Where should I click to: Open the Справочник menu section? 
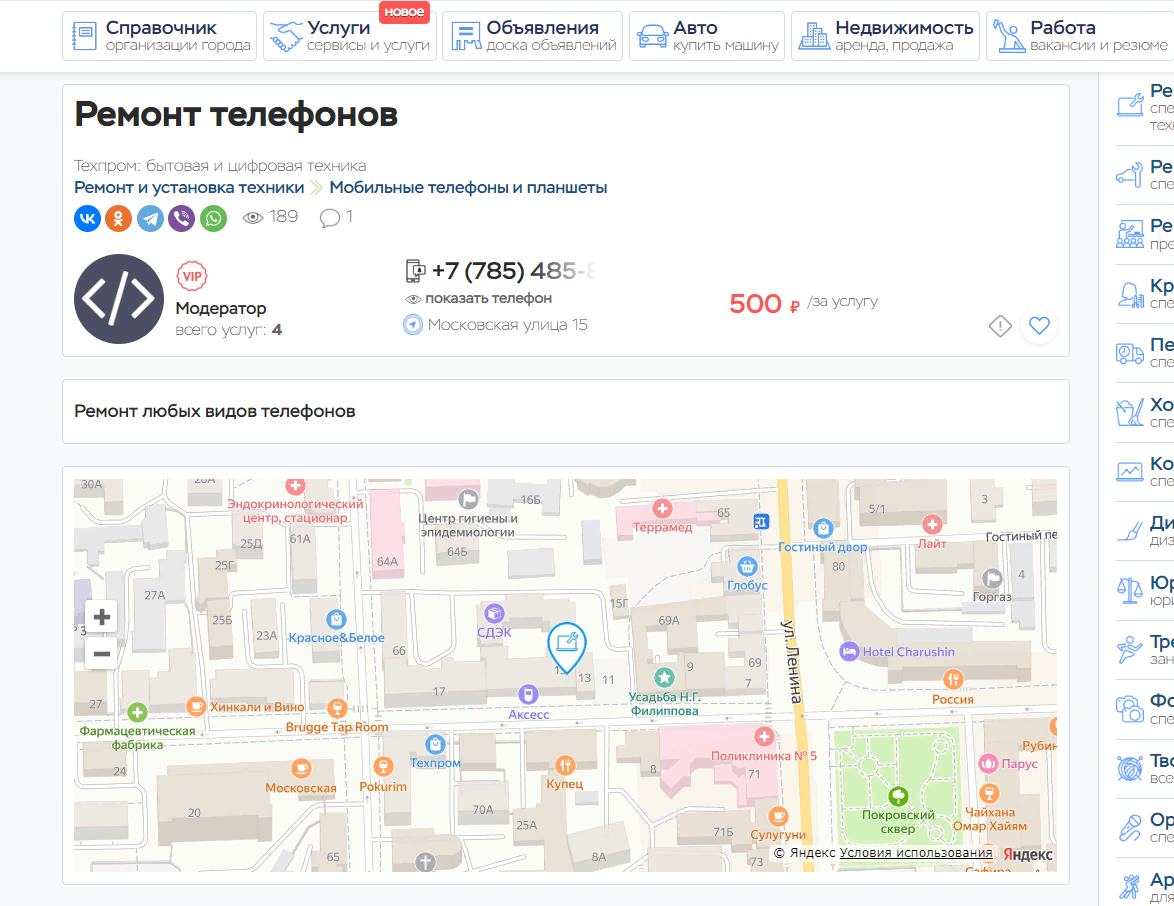tap(160, 36)
